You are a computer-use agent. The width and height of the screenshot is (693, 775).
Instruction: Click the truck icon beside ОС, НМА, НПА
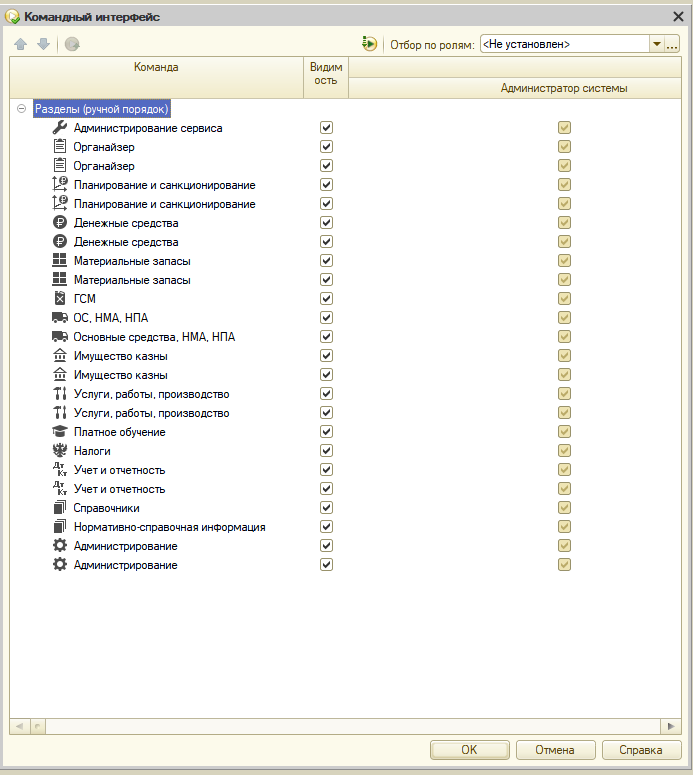[x=59, y=318]
